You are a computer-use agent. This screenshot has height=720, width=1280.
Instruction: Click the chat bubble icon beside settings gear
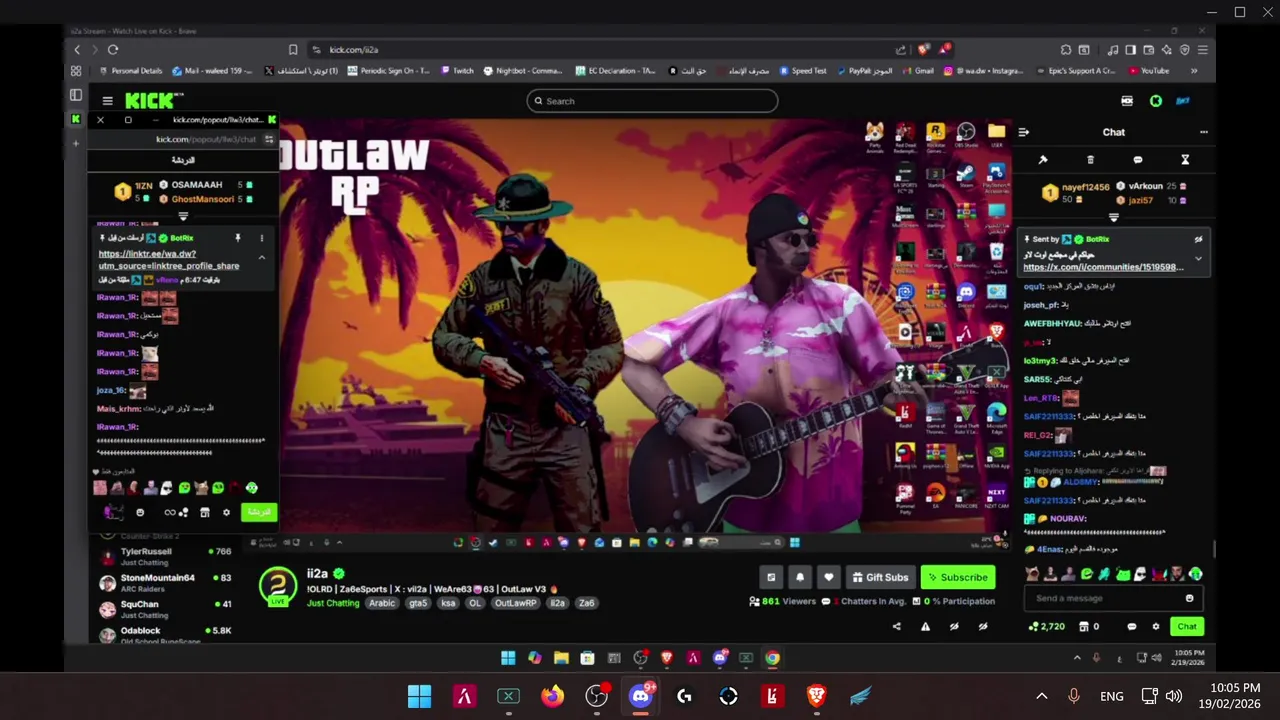(x=1132, y=627)
